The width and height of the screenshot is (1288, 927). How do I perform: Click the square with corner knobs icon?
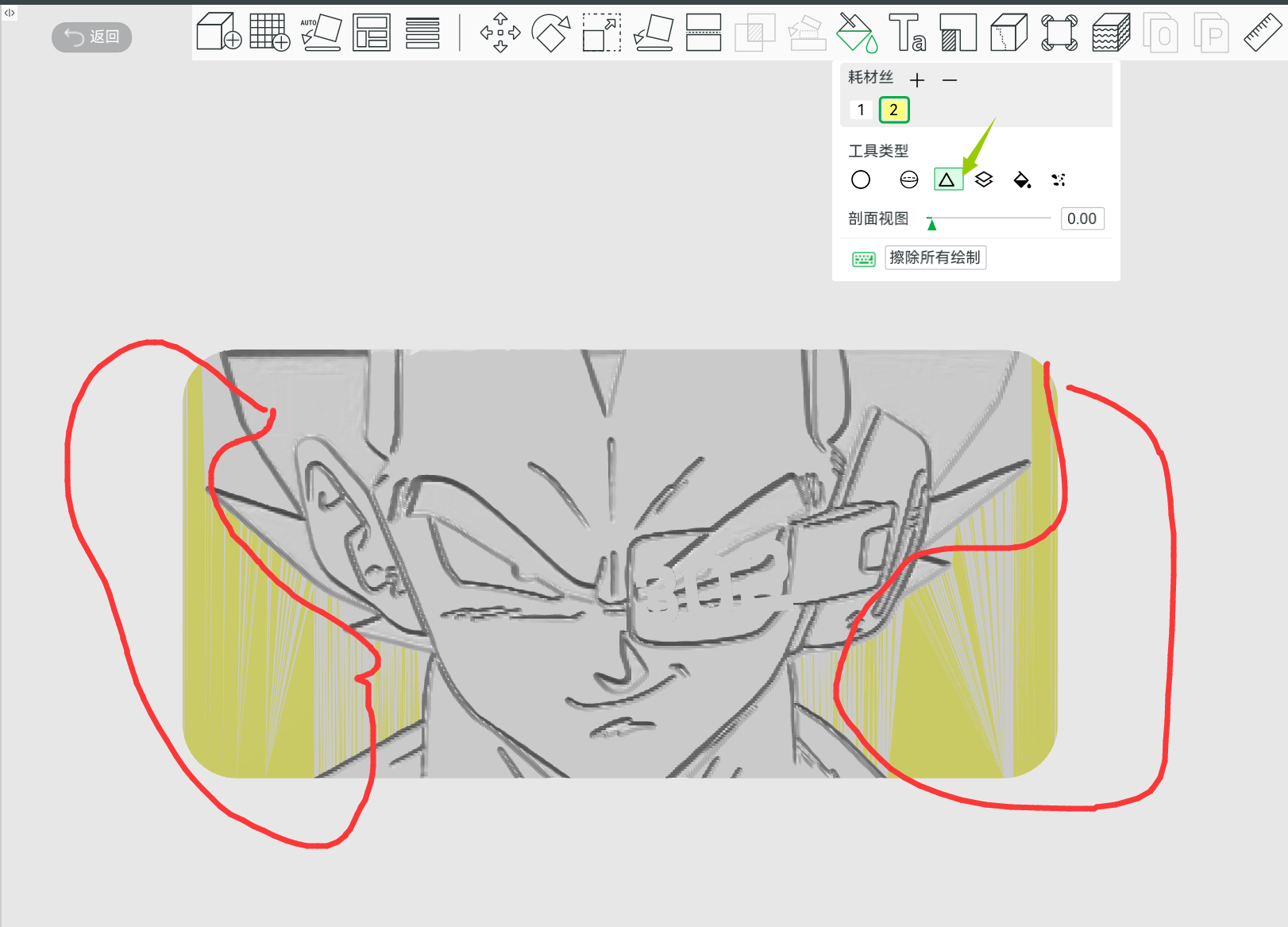tap(1059, 33)
